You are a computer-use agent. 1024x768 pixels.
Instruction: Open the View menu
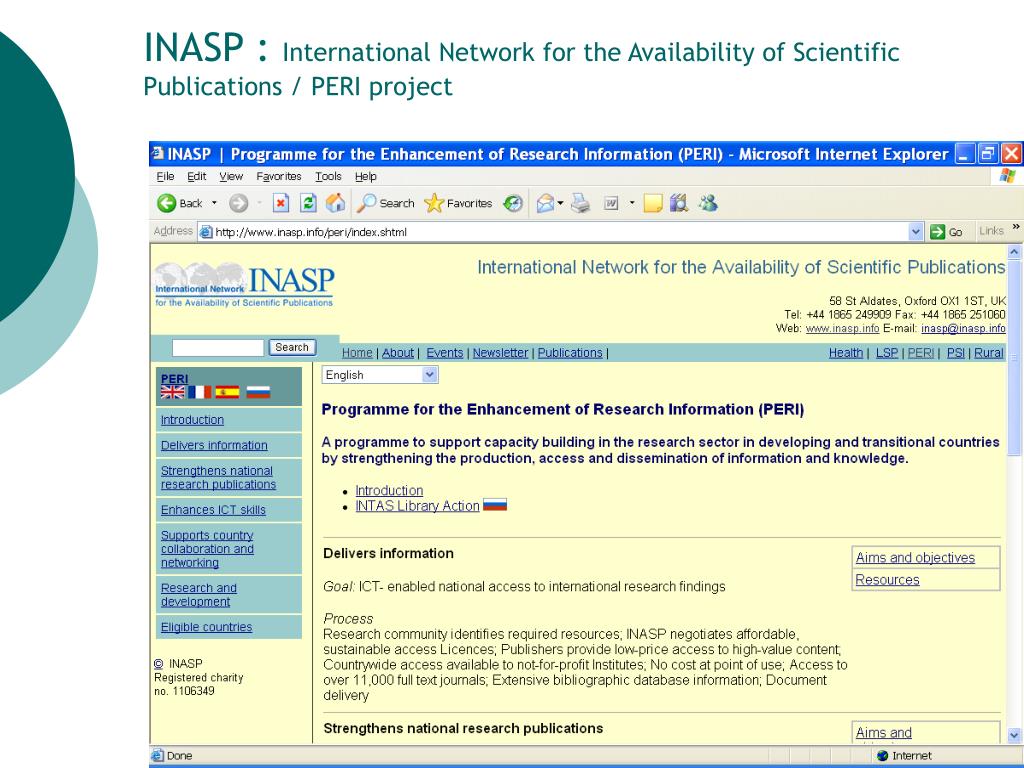231,176
